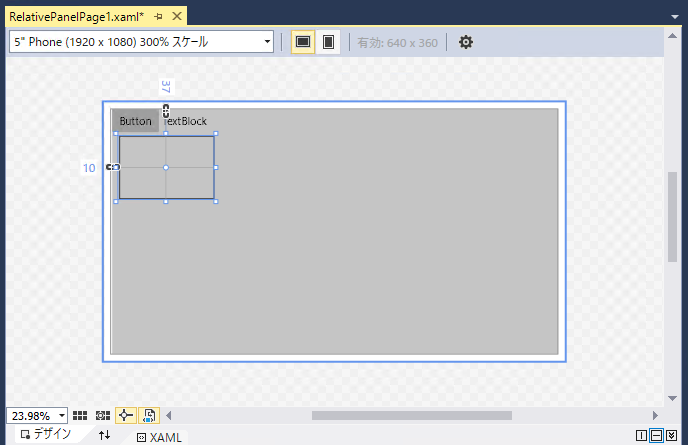Swap design and XAML panes
The image size is (688, 445).
[x=104, y=435]
